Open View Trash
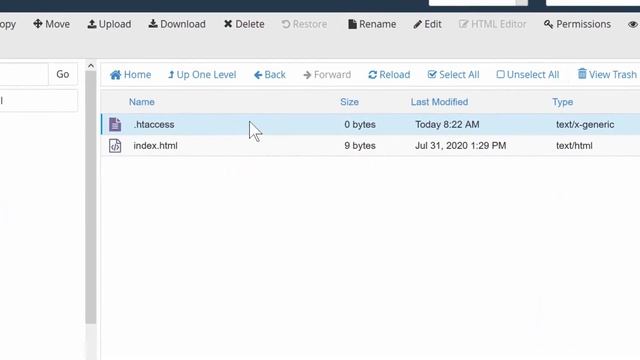Viewport: 640px width, 360px height. tap(607, 75)
